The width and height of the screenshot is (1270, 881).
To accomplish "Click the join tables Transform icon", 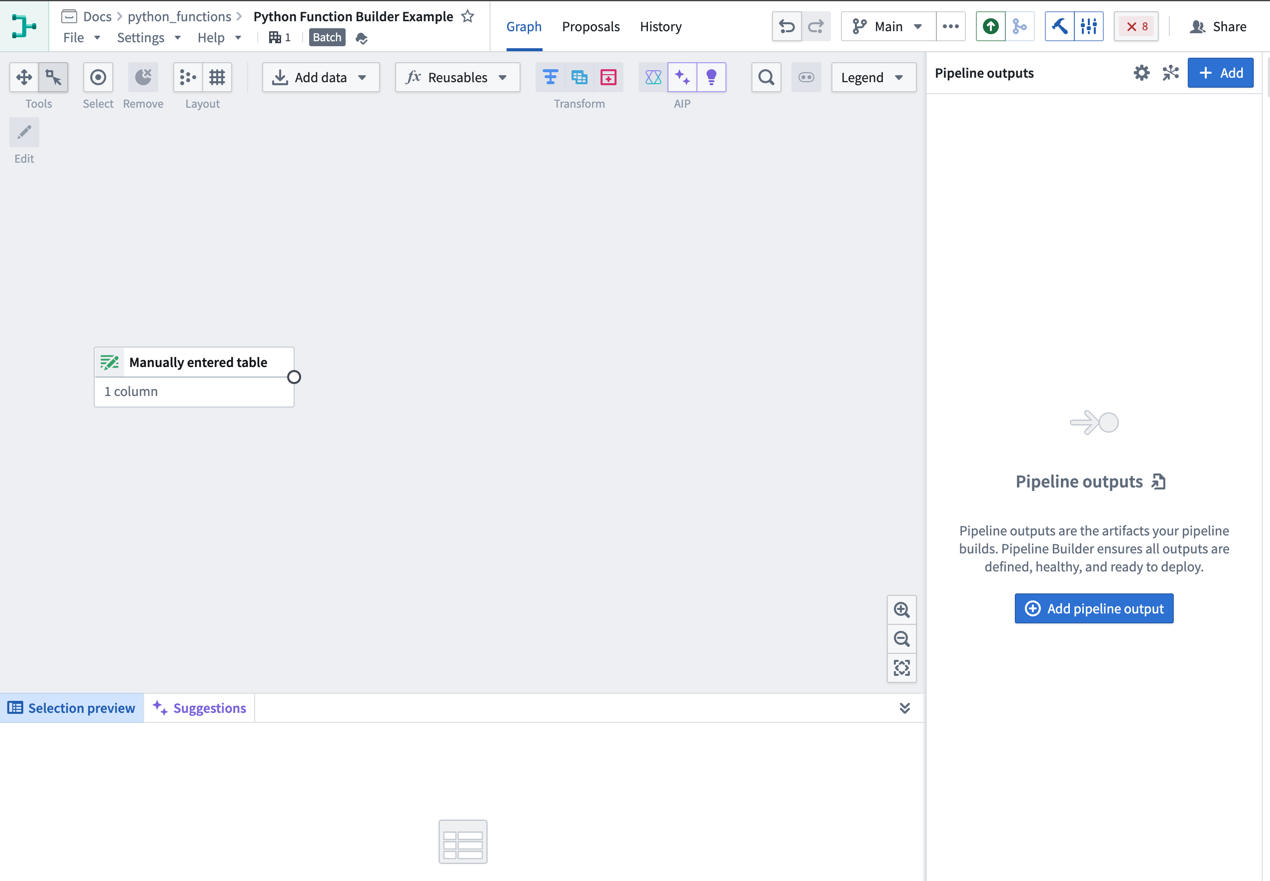I will click(x=579, y=77).
